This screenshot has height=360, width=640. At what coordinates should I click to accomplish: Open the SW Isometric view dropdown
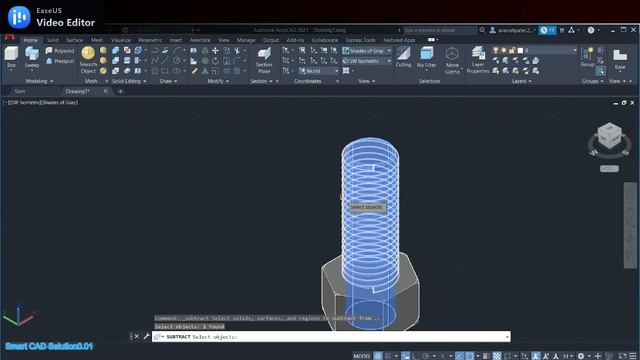click(x=367, y=61)
